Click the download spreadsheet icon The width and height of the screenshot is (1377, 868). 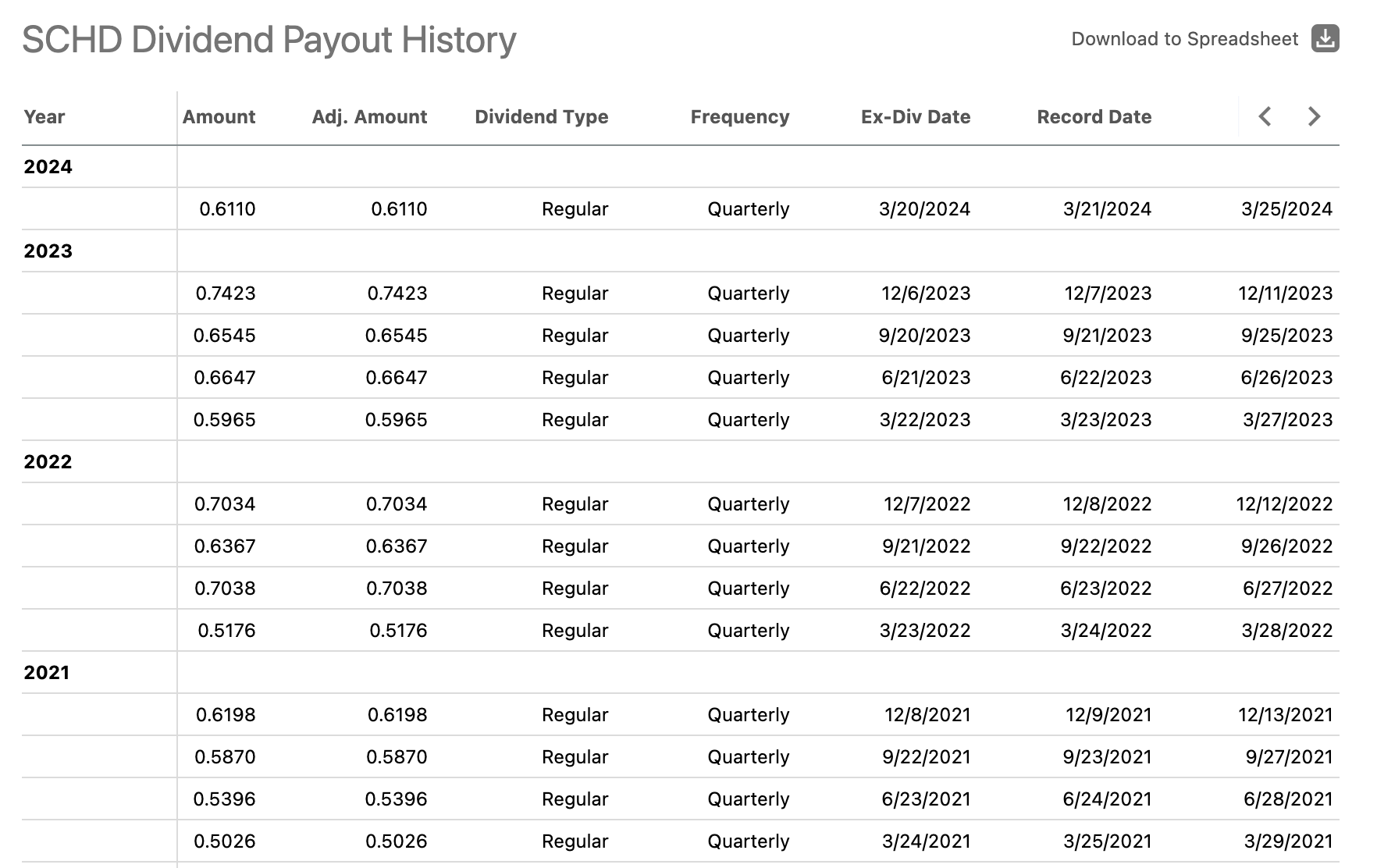pyautogui.click(x=1325, y=38)
